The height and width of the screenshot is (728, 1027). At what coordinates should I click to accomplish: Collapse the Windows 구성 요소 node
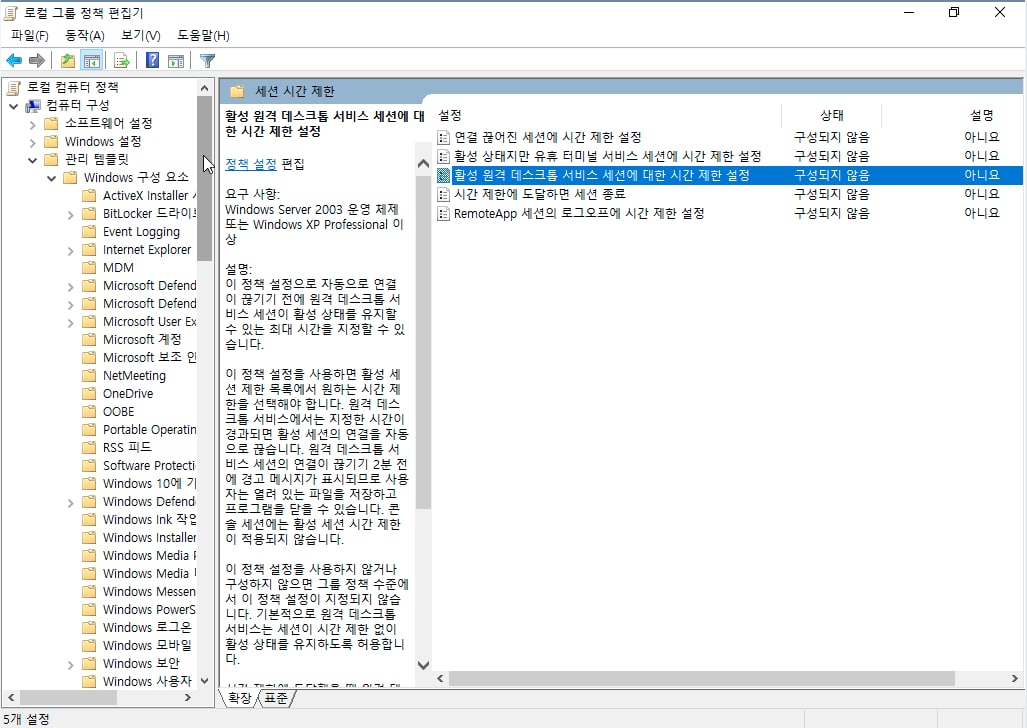coord(50,177)
